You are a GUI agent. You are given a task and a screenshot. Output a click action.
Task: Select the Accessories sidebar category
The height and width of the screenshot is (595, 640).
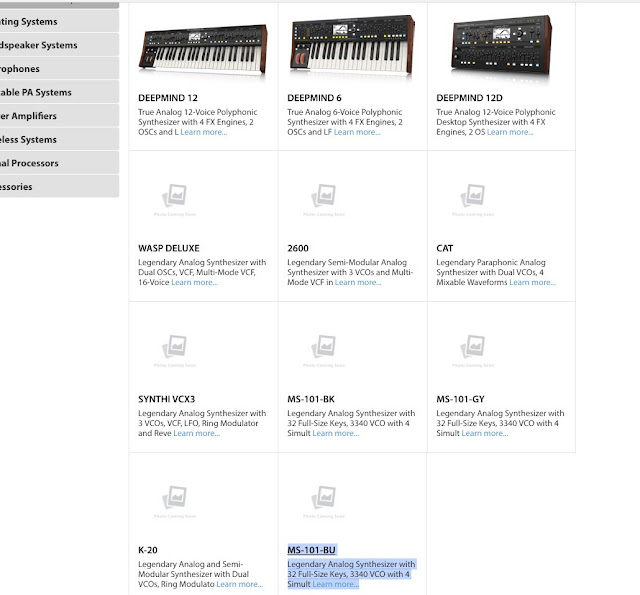(x=60, y=186)
